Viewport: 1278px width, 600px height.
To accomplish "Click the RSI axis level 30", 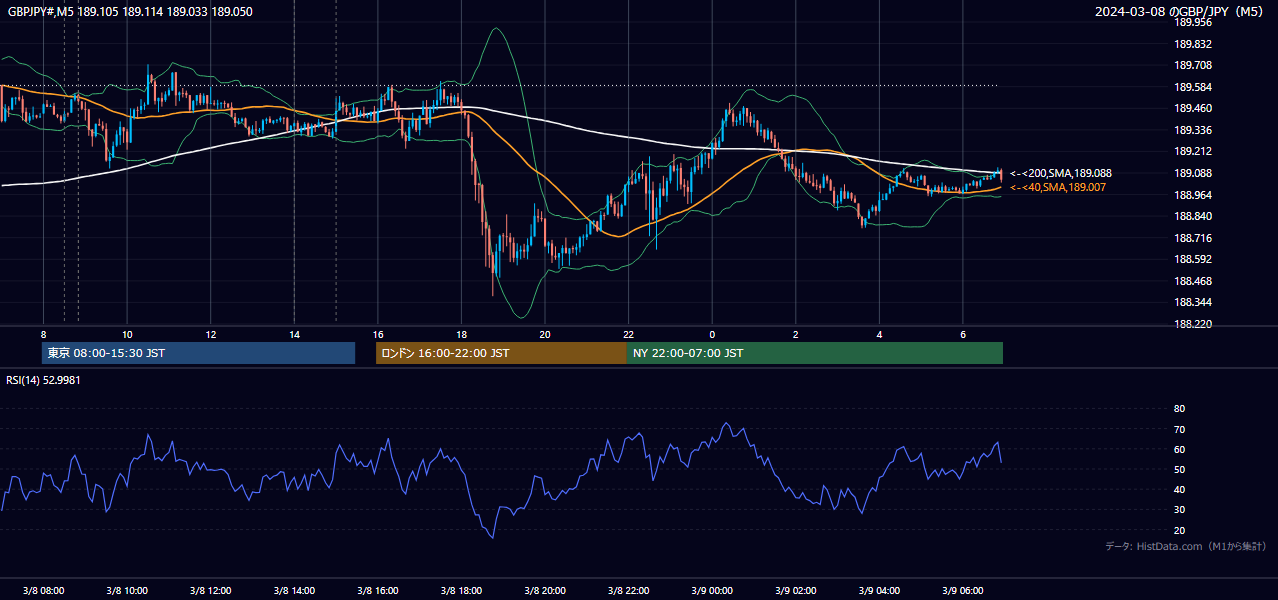I will [1179, 510].
